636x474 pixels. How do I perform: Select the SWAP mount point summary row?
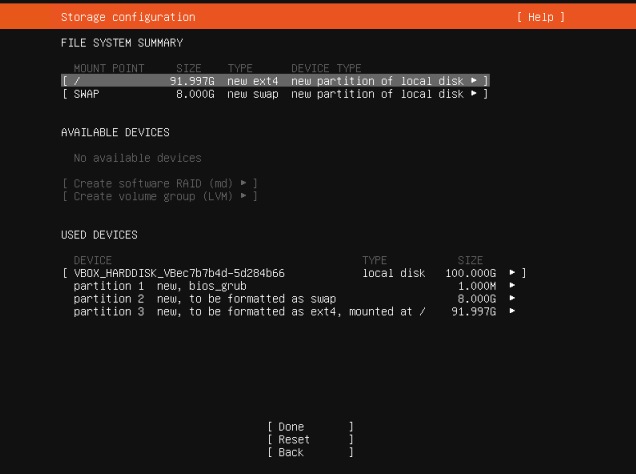275,94
